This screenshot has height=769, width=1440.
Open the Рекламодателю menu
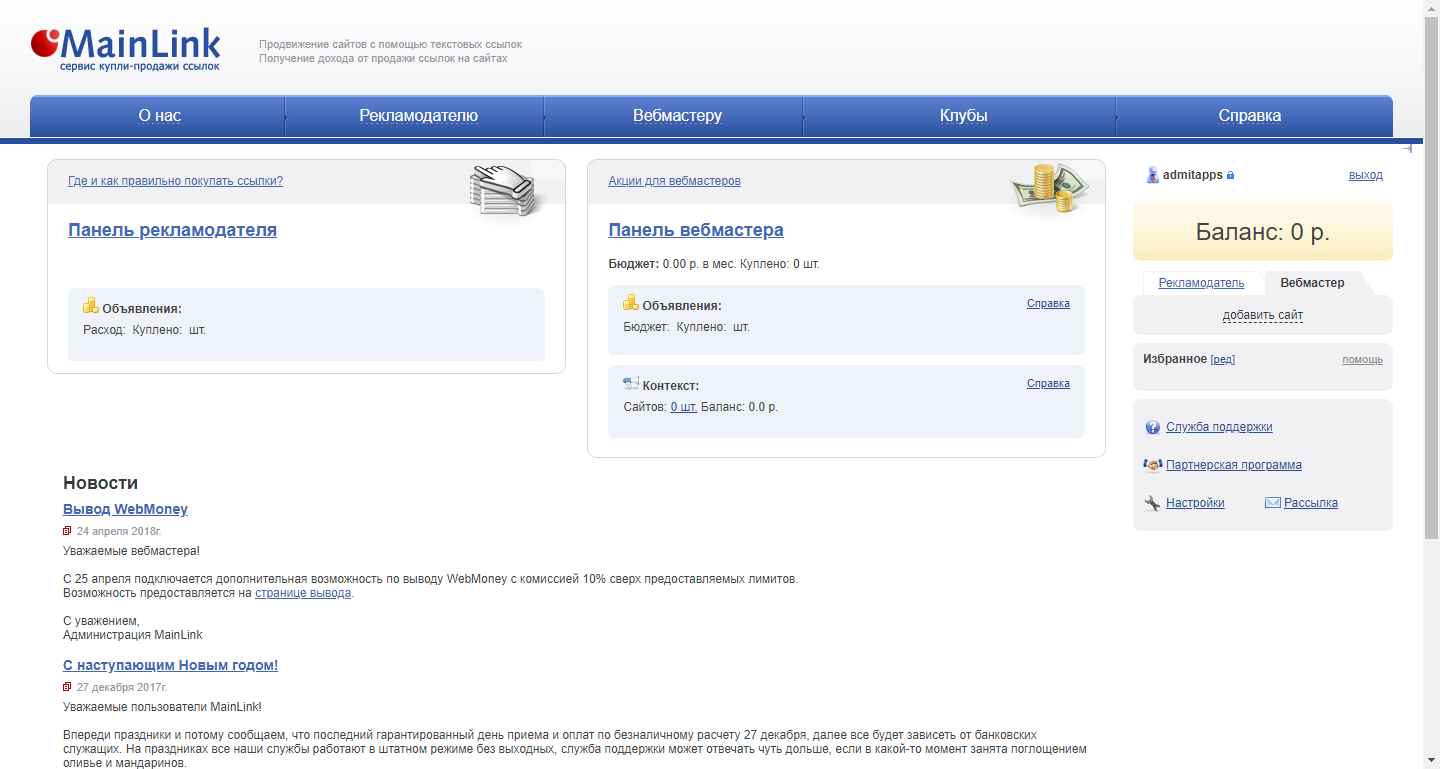pyautogui.click(x=418, y=116)
